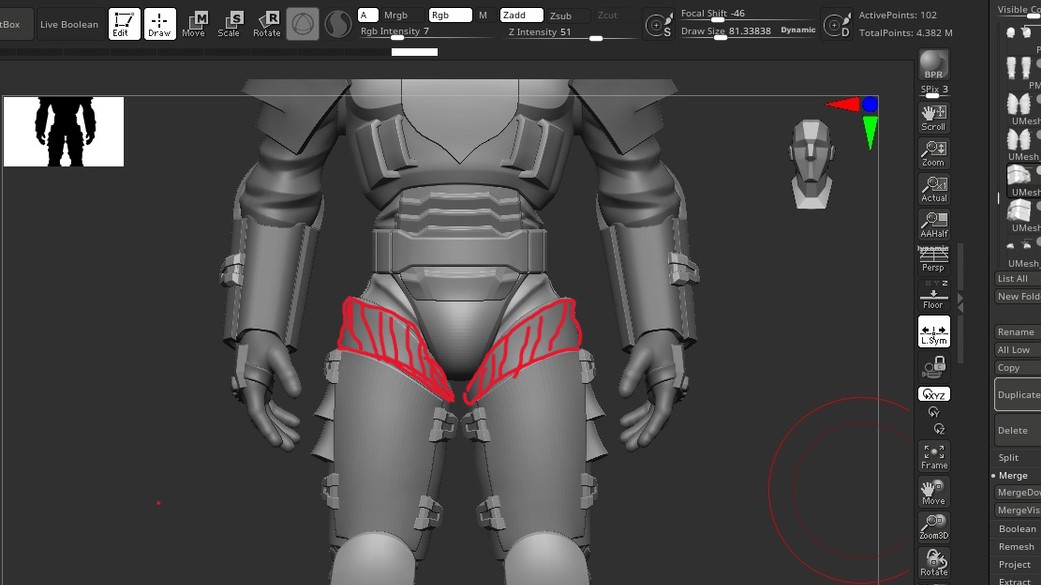This screenshot has height=585, width=1041.
Task: Click the Z-axis rotation icon
Action: [x=939, y=429]
